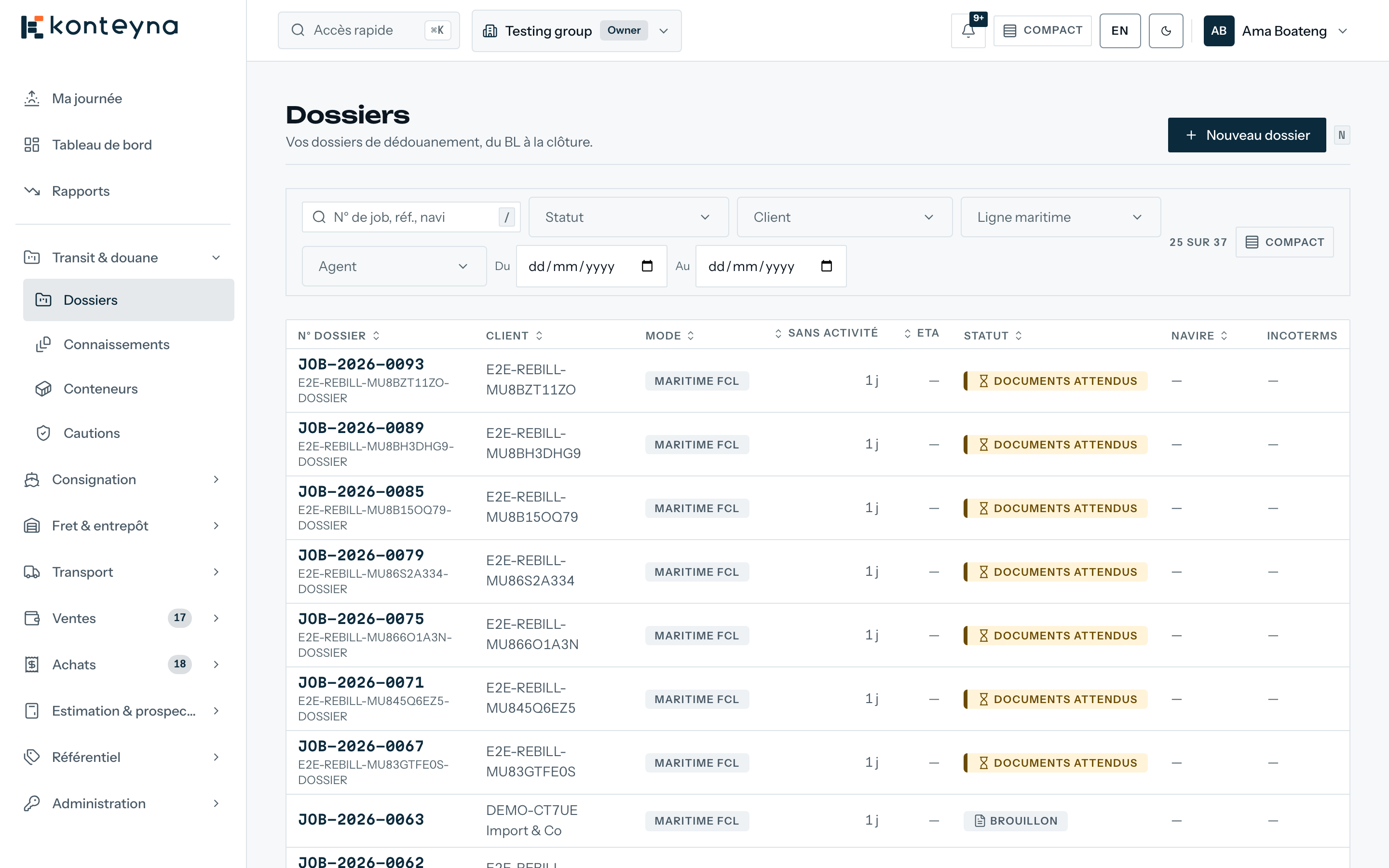Open the Du date calendar picker
The image size is (1389, 868).
[647, 266]
